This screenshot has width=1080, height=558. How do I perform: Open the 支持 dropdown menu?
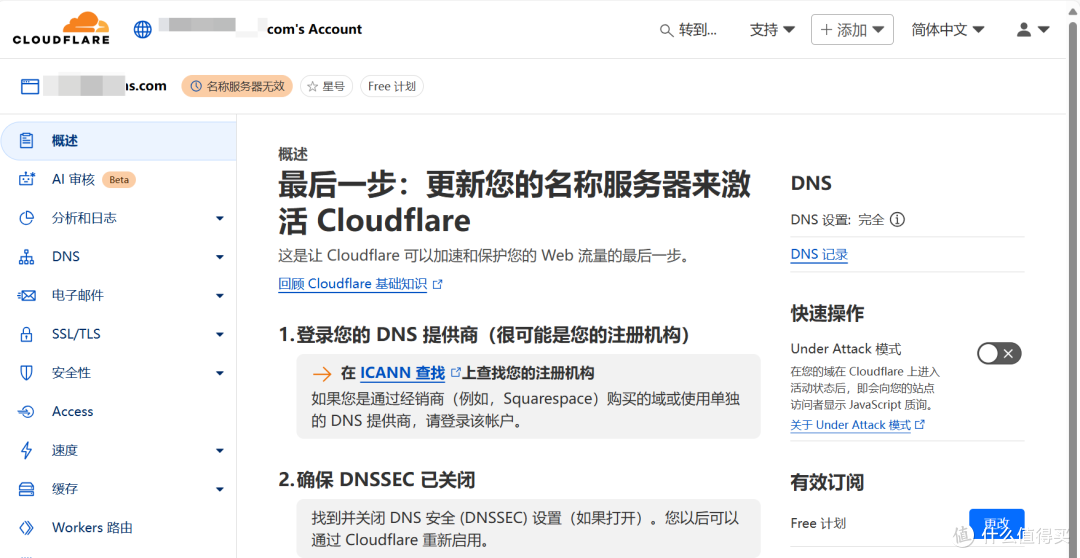772,30
